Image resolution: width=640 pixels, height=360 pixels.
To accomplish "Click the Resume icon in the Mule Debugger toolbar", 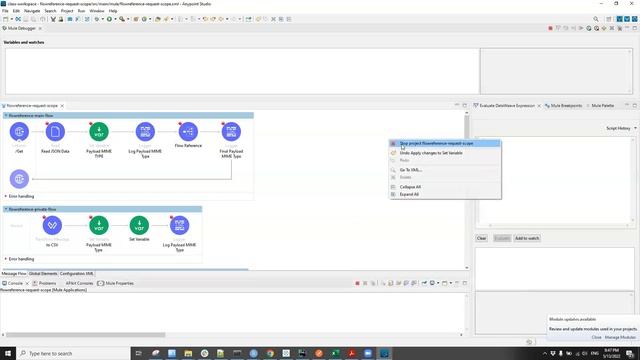I will tap(581, 28).
